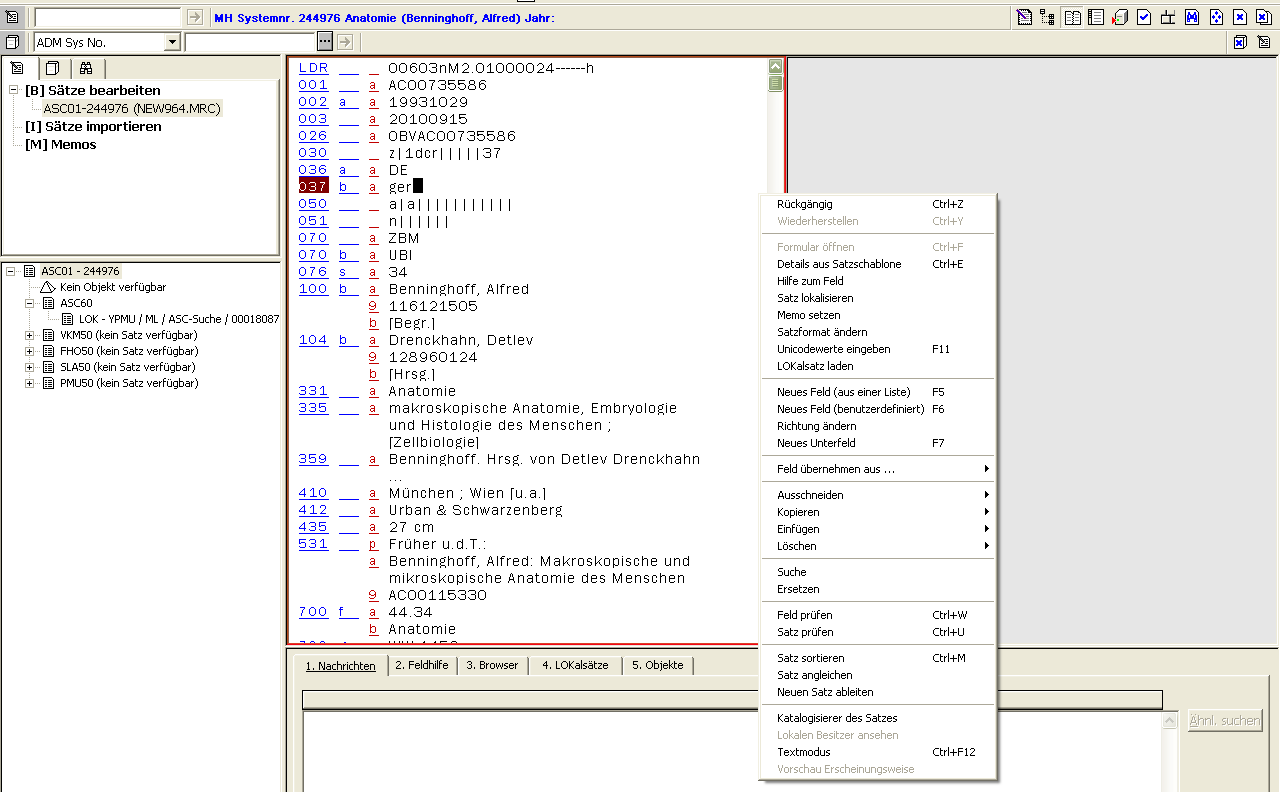1280x792 pixels.
Task: Click the record icon left of top search field
Action: pyautogui.click(x=12, y=17)
